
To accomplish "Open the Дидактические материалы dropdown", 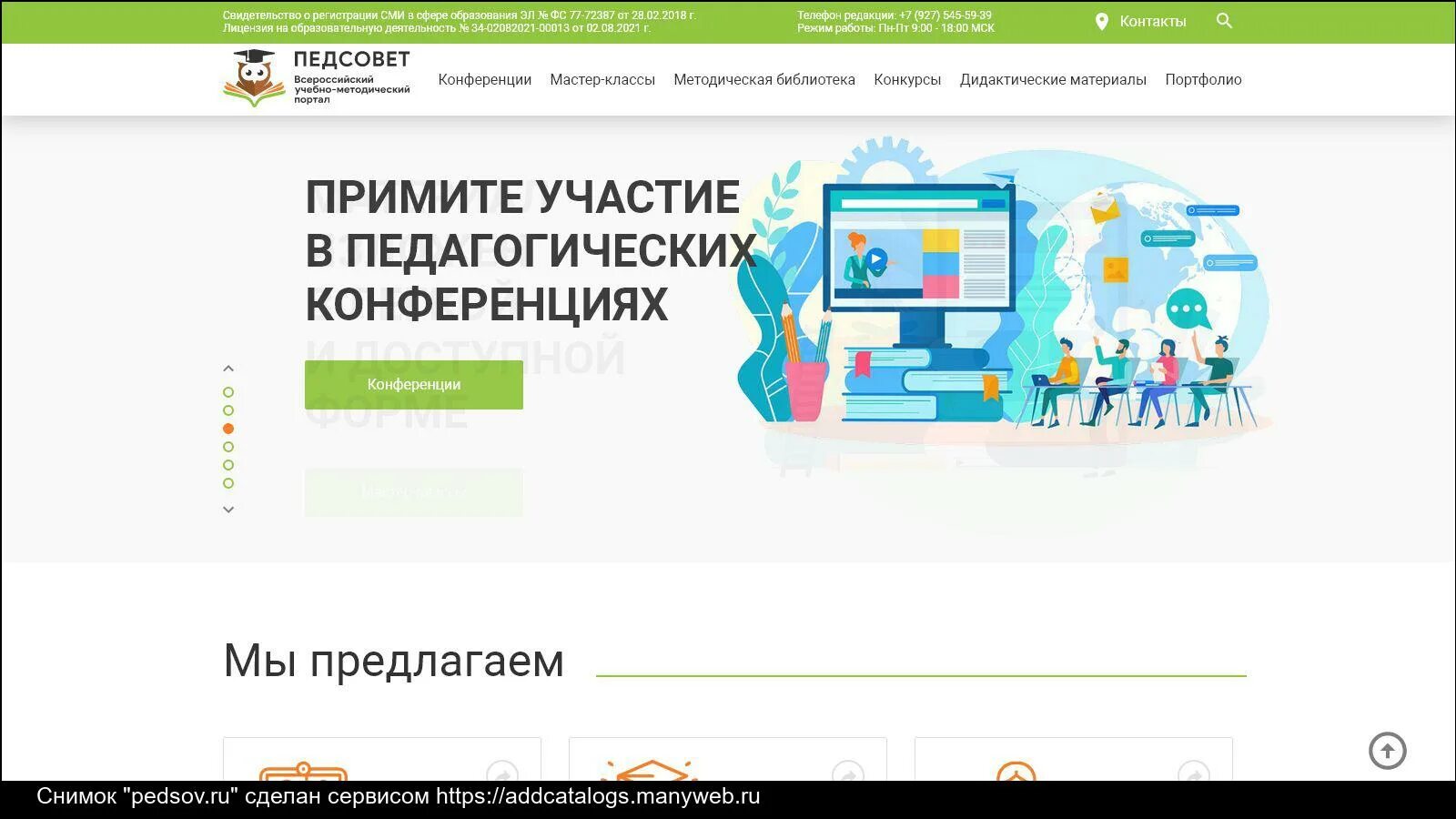I will pos(1053,79).
